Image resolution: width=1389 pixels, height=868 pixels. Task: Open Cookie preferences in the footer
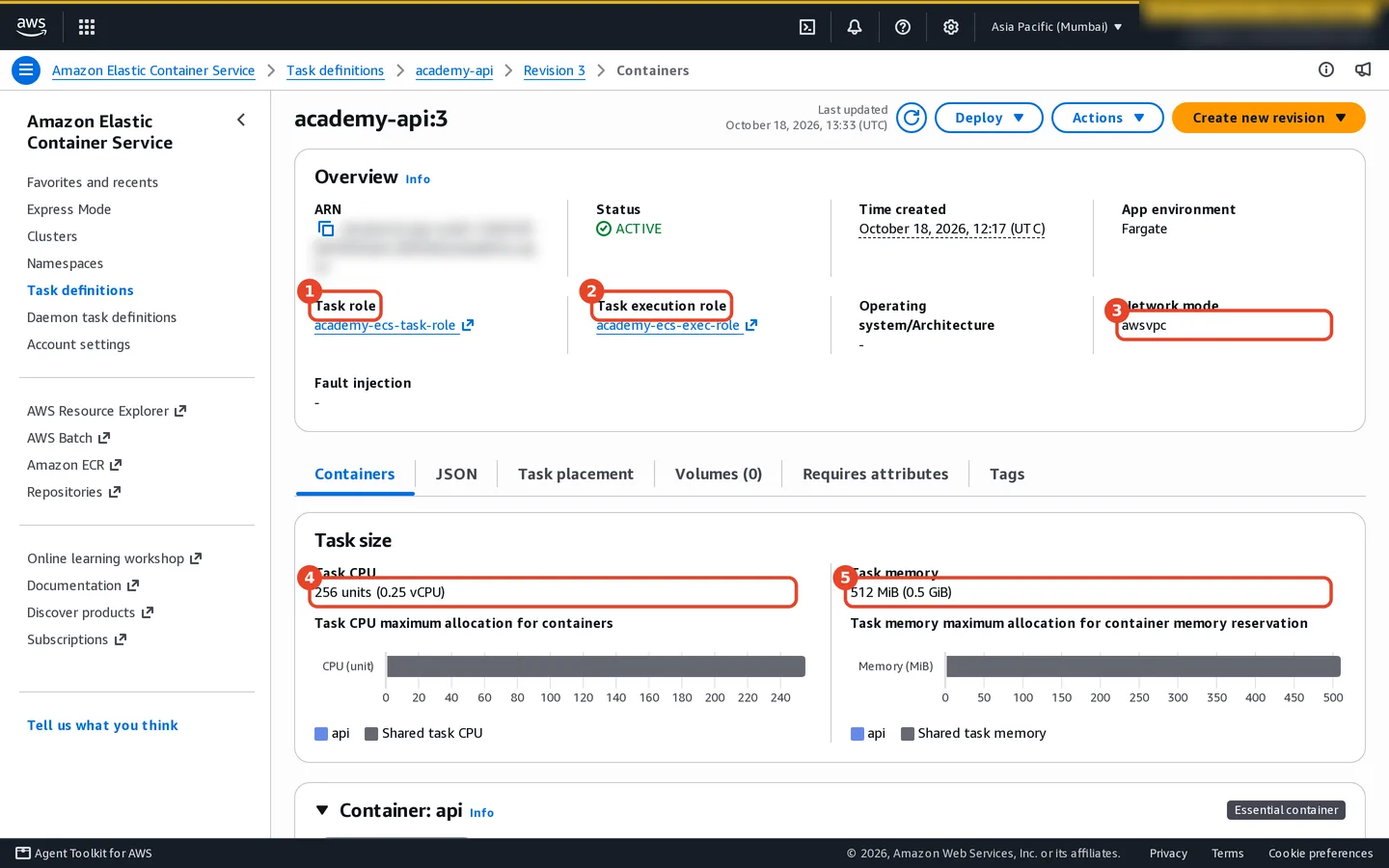click(x=1321, y=854)
